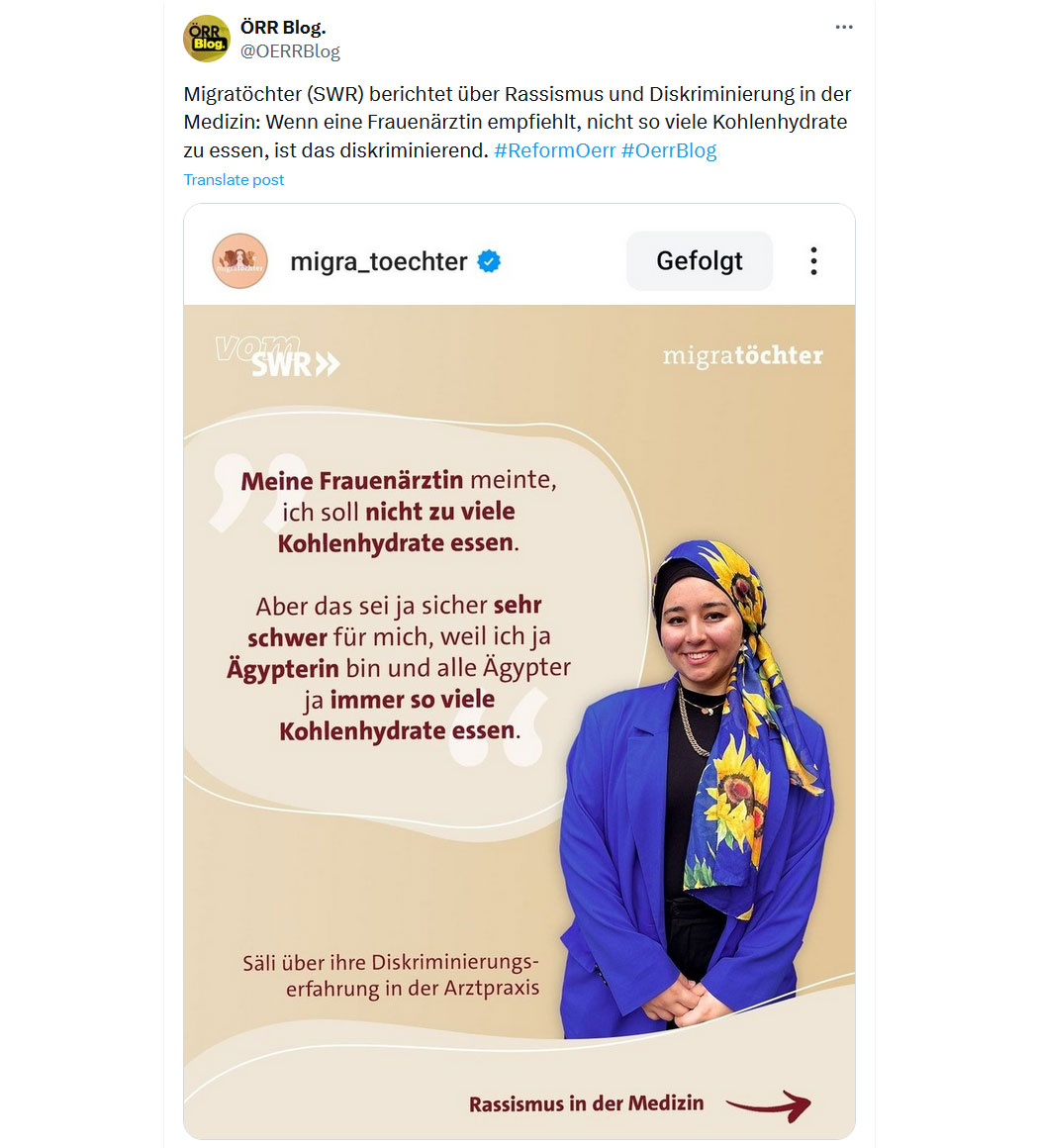The image size is (1039, 1148).
Task: Click the quote text about Kohlenhydrate
Action: 399,605
